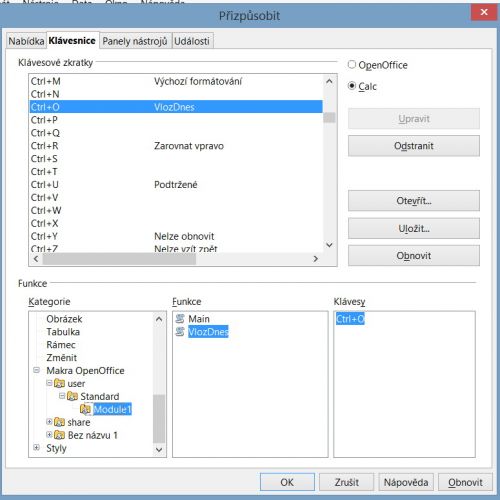This screenshot has height=500, width=500.
Task: Open the Události tab
Action: click(192, 41)
